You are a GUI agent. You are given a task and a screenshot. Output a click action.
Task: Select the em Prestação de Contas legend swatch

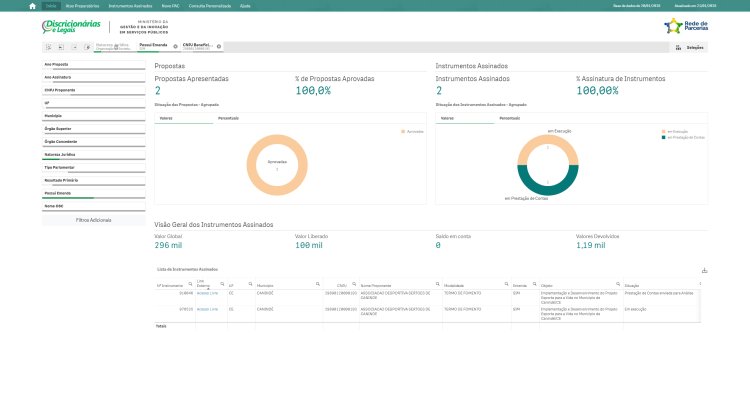(x=663, y=137)
